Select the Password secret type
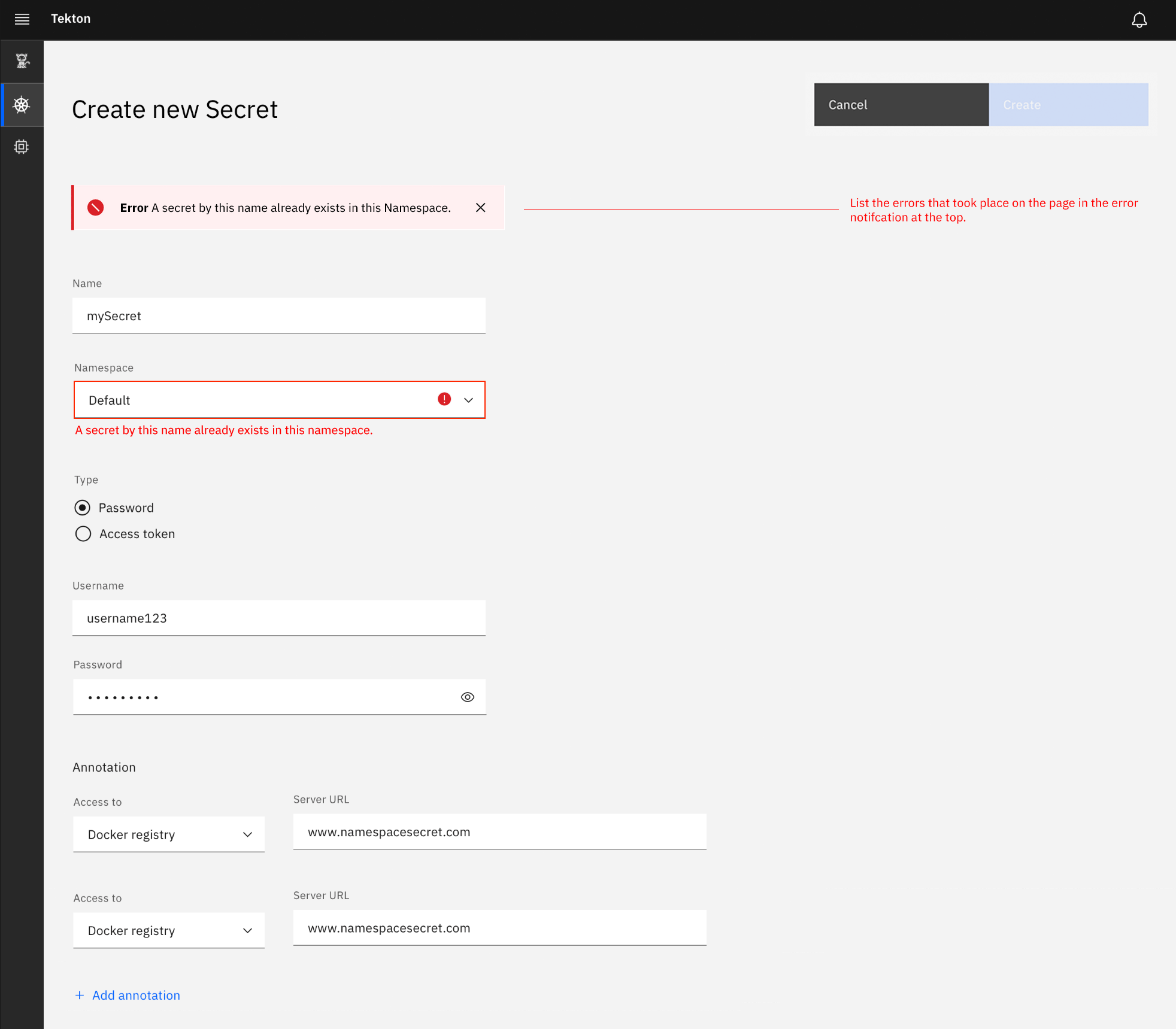 83,507
